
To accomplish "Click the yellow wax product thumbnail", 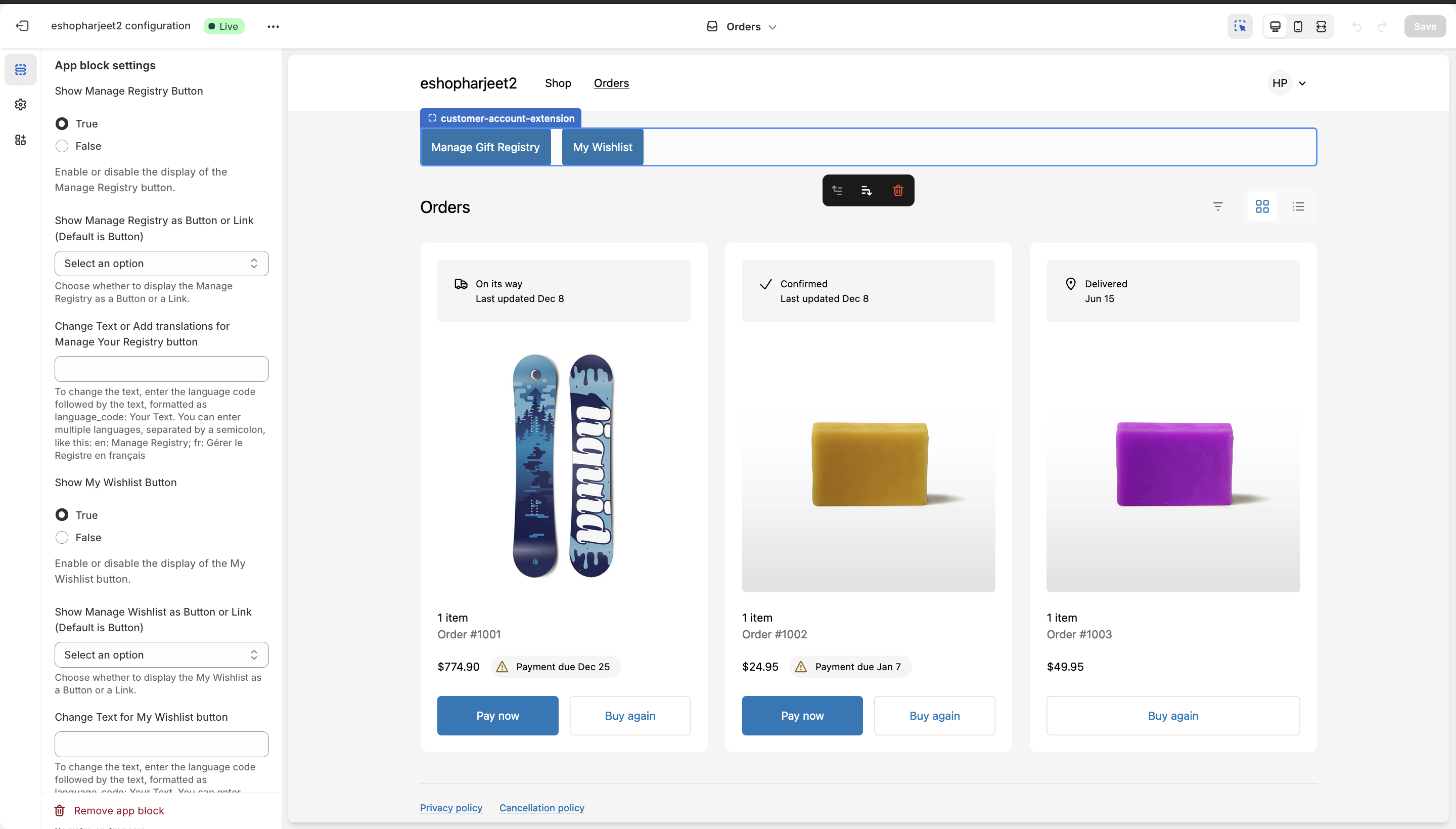I will point(868,466).
